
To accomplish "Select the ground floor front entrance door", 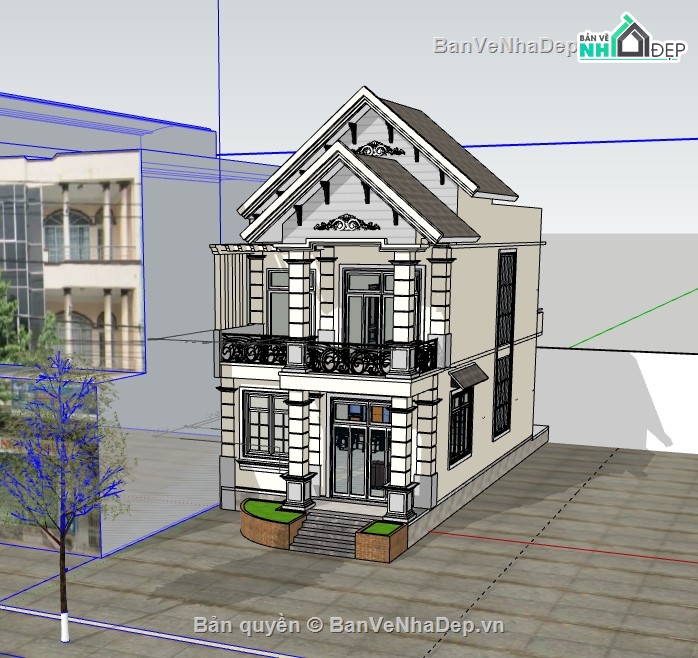I will (359, 450).
